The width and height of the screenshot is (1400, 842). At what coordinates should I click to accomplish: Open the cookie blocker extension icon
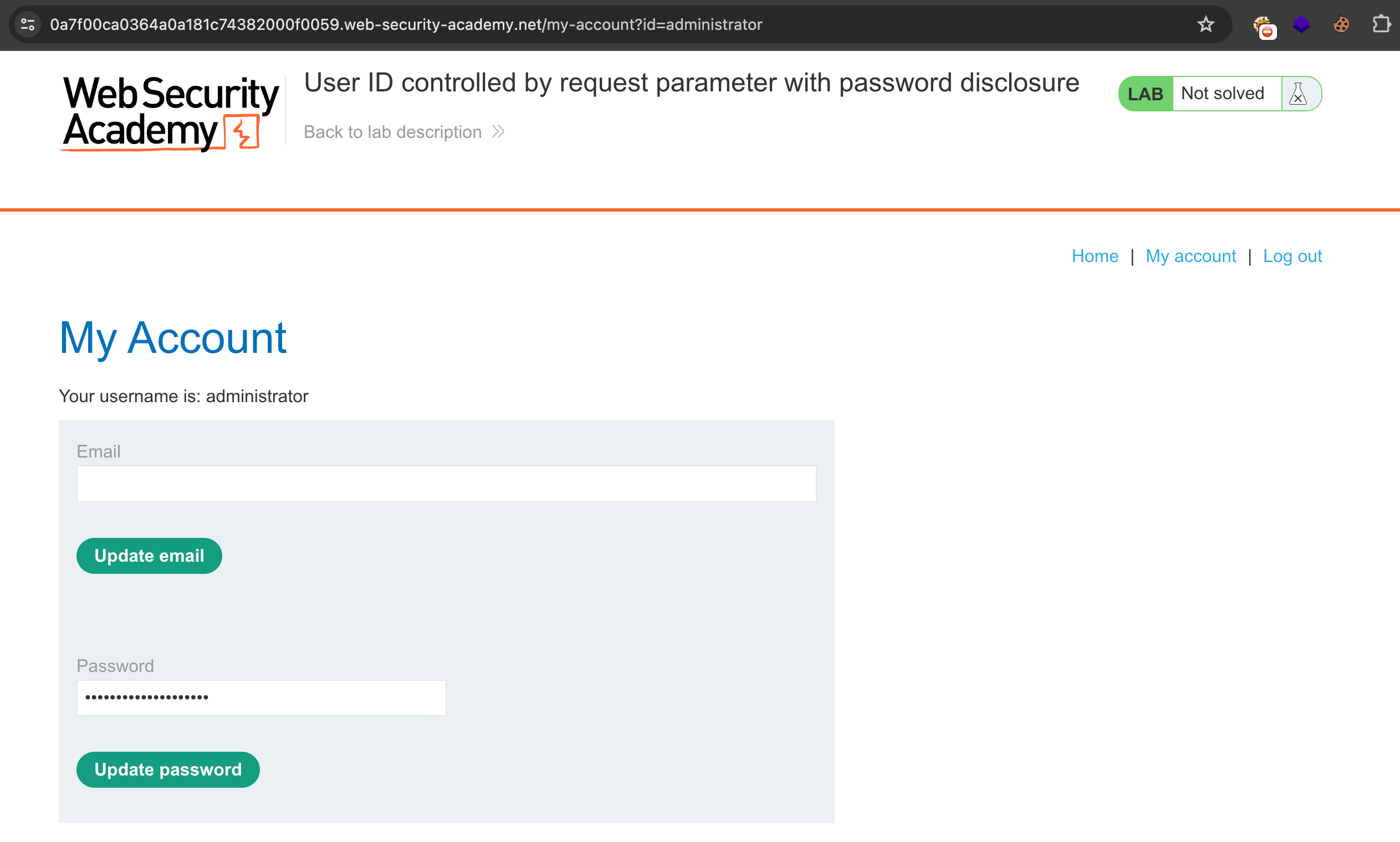pyautogui.click(x=1264, y=26)
